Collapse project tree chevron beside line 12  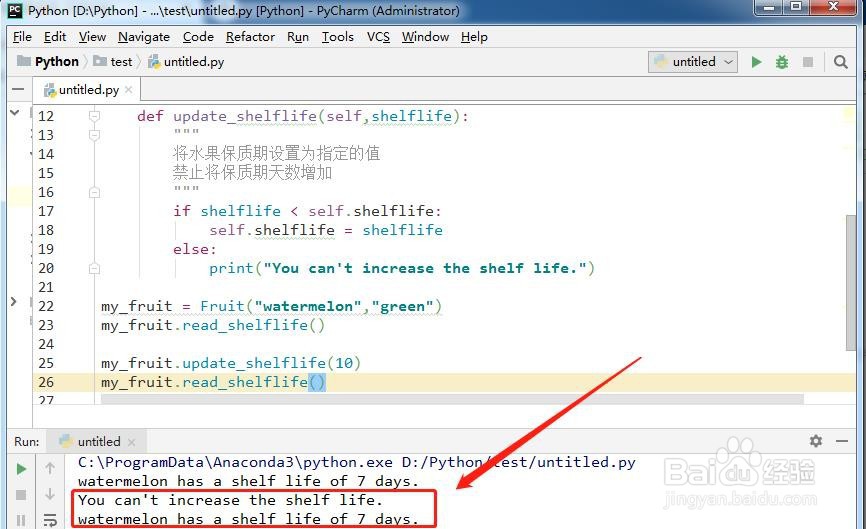point(15,113)
